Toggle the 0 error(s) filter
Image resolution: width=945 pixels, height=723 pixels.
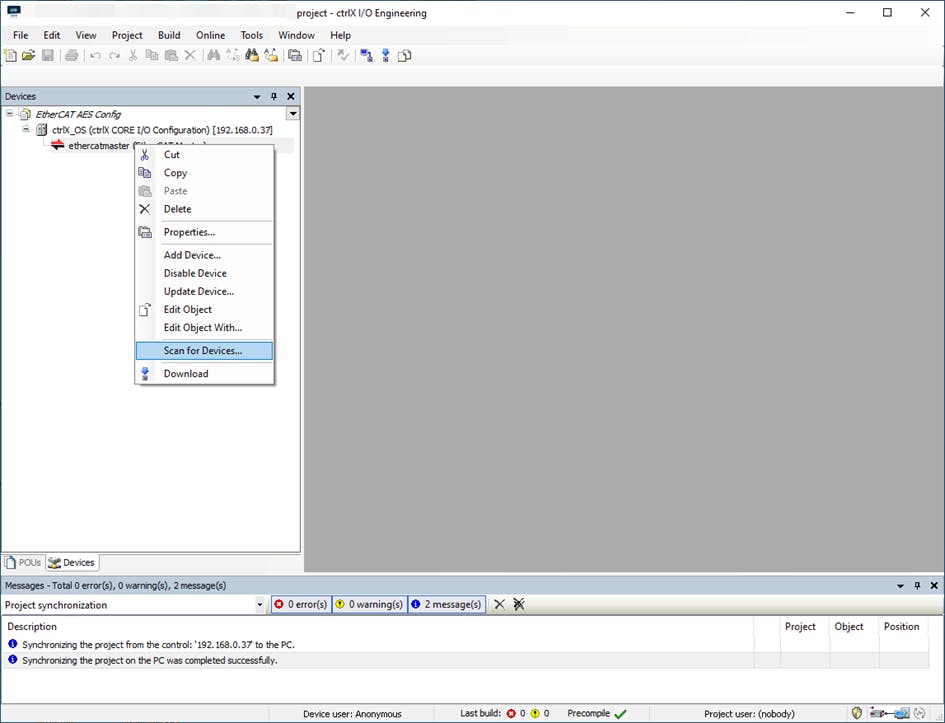301,604
